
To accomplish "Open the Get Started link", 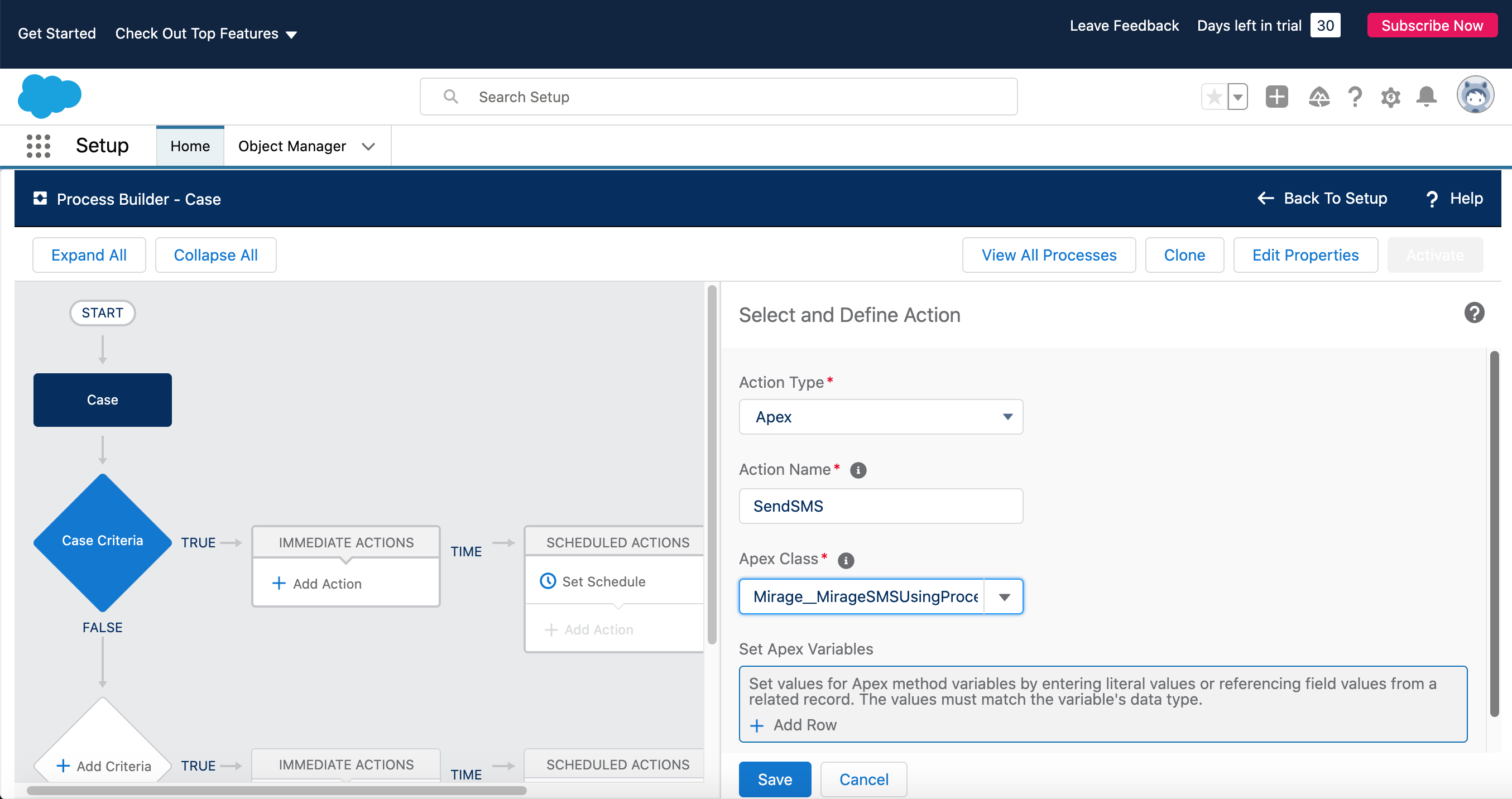I will (x=57, y=33).
